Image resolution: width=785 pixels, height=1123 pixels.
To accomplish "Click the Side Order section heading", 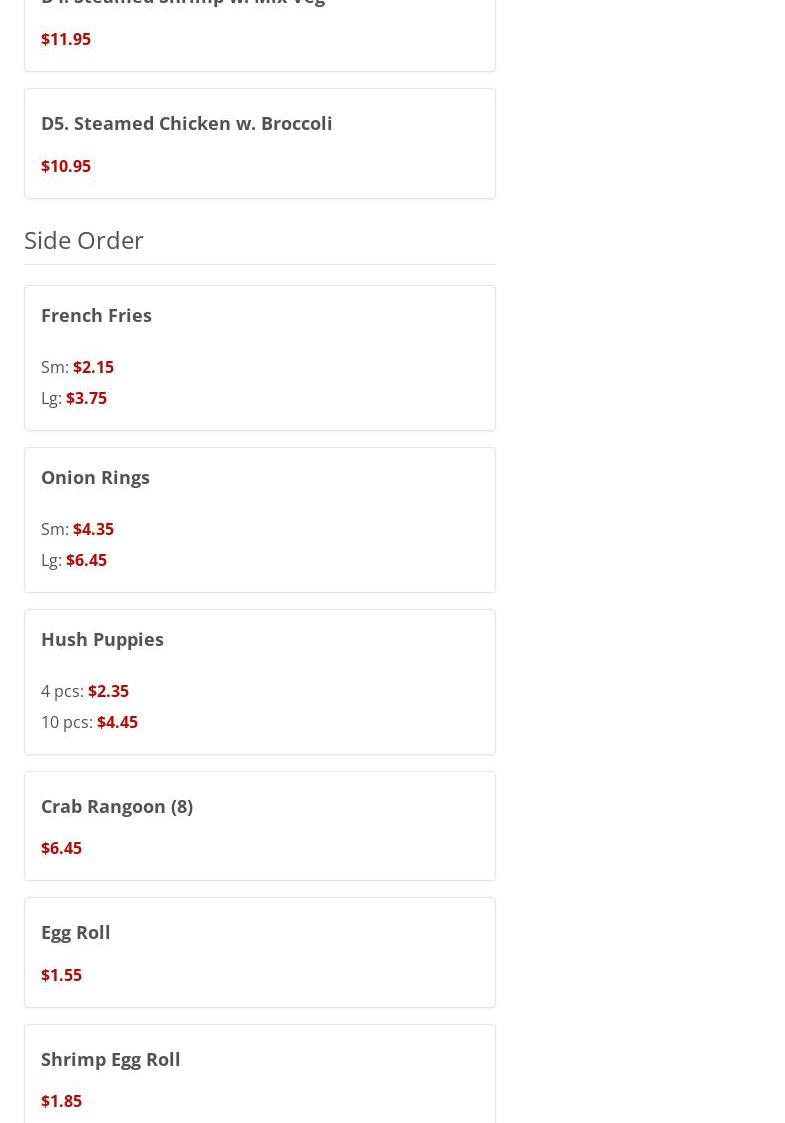I will [x=84, y=240].
